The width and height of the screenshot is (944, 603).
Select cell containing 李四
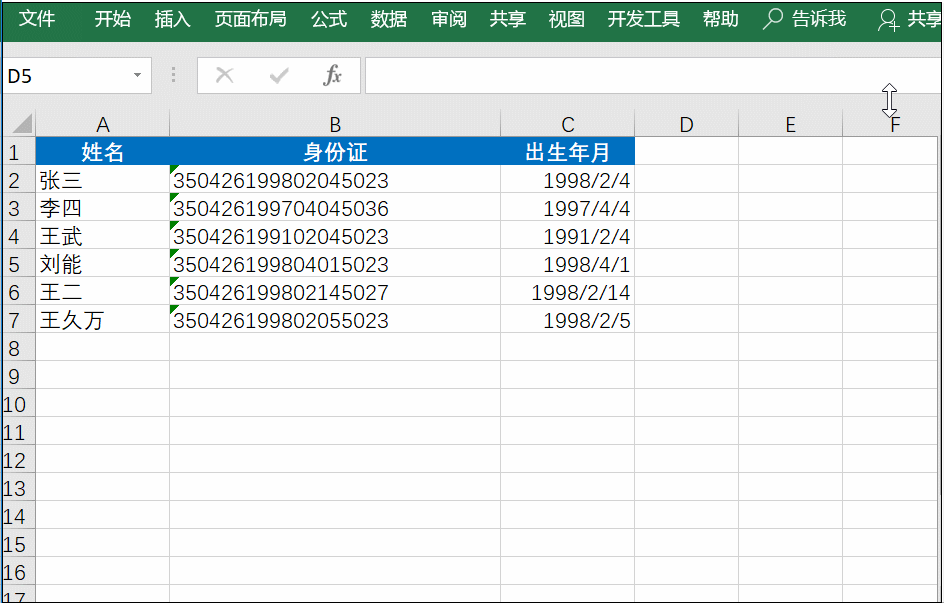pos(102,208)
